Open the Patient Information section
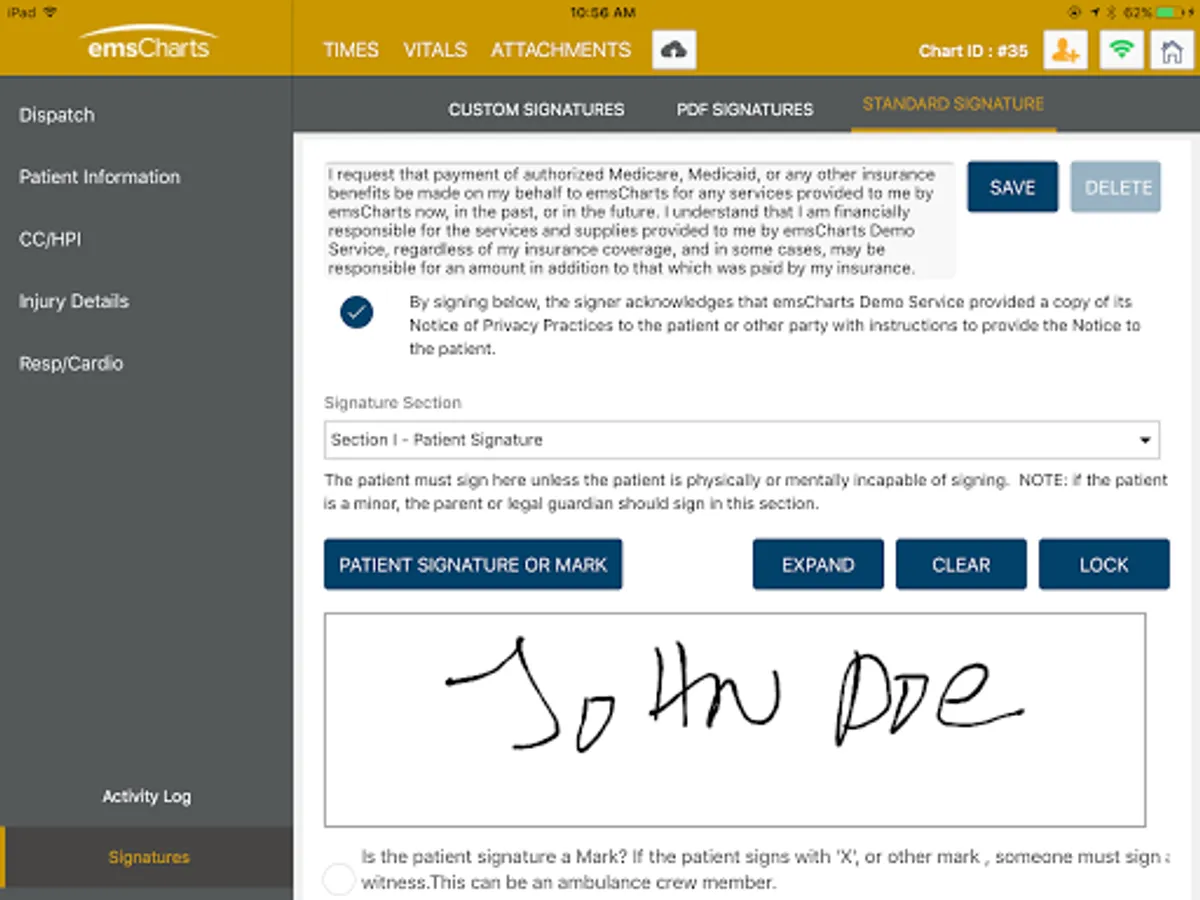Screen dimensions: 1200x900 (100, 177)
